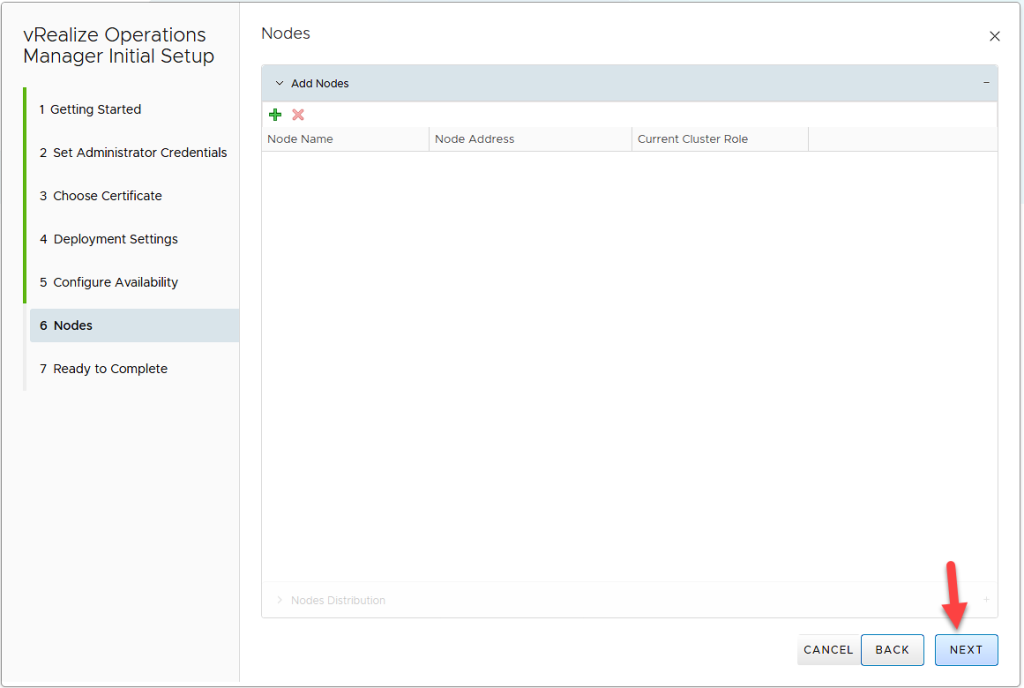
Task: Click the BACK button
Action: [892, 650]
